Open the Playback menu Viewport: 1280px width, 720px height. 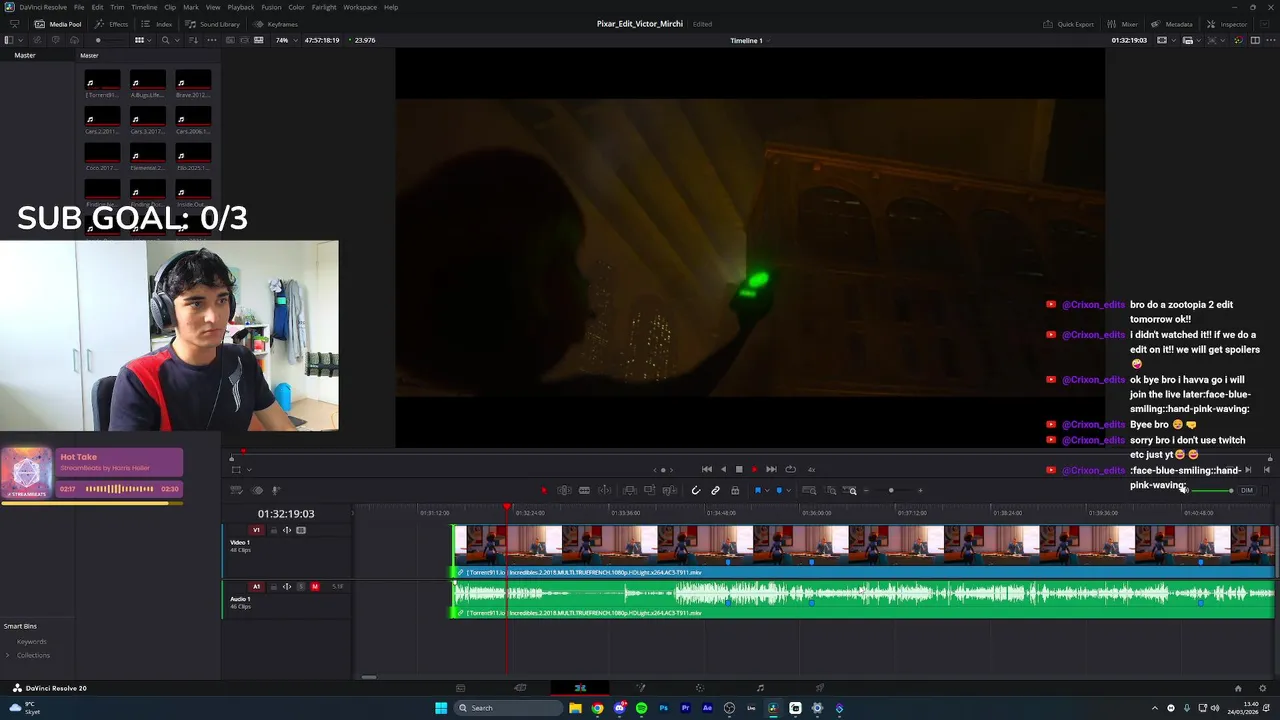click(241, 7)
